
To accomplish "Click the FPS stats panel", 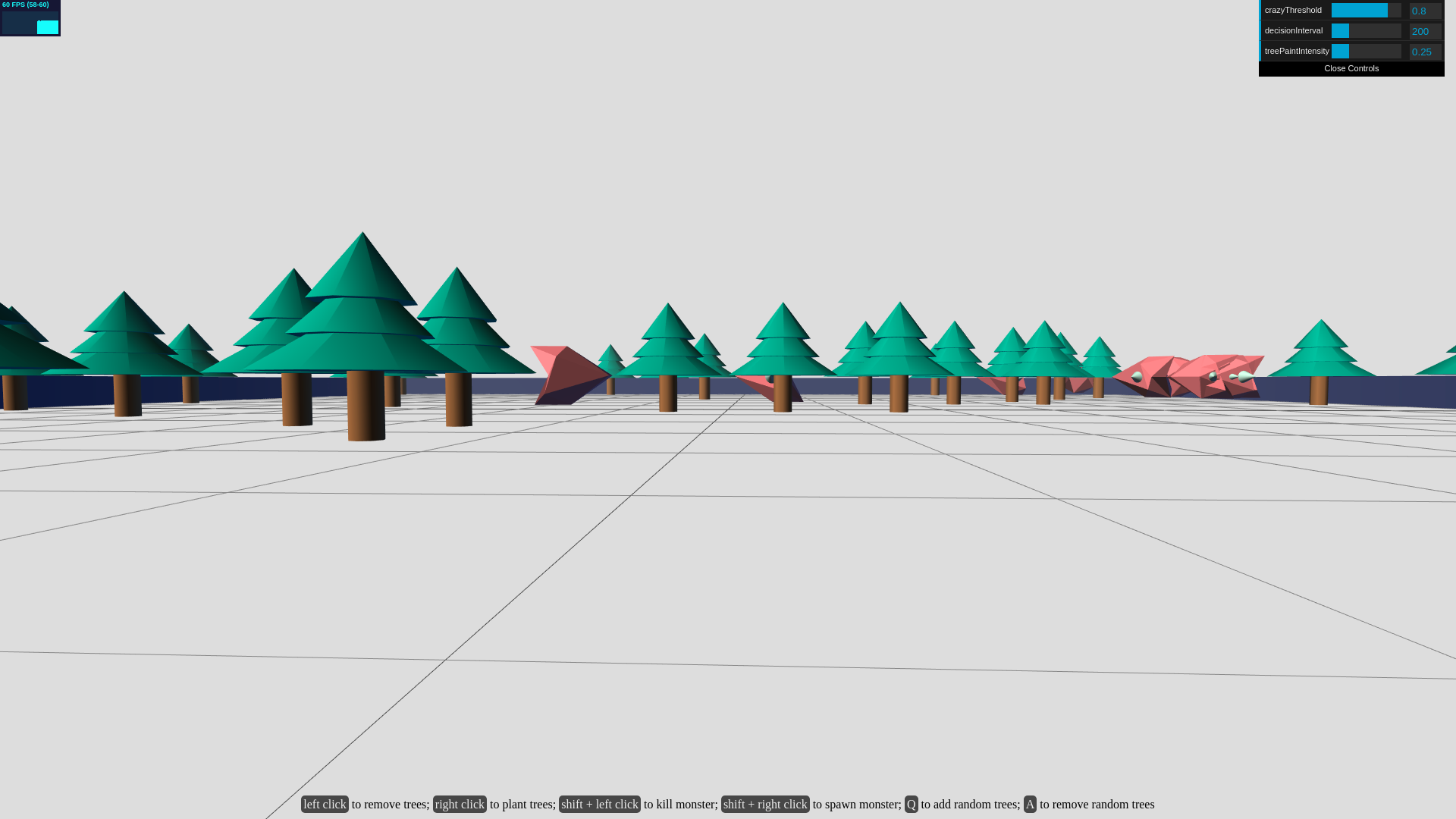I will (x=30, y=17).
